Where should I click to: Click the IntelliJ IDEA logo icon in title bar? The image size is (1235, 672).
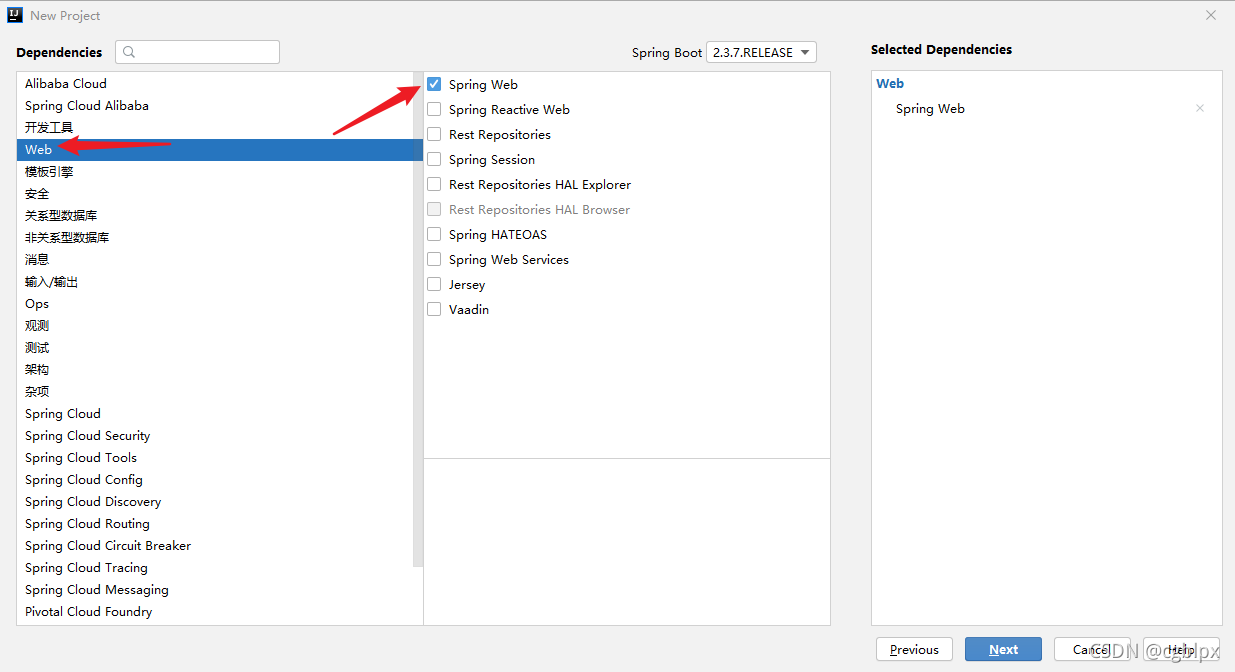click(x=16, y=15)
